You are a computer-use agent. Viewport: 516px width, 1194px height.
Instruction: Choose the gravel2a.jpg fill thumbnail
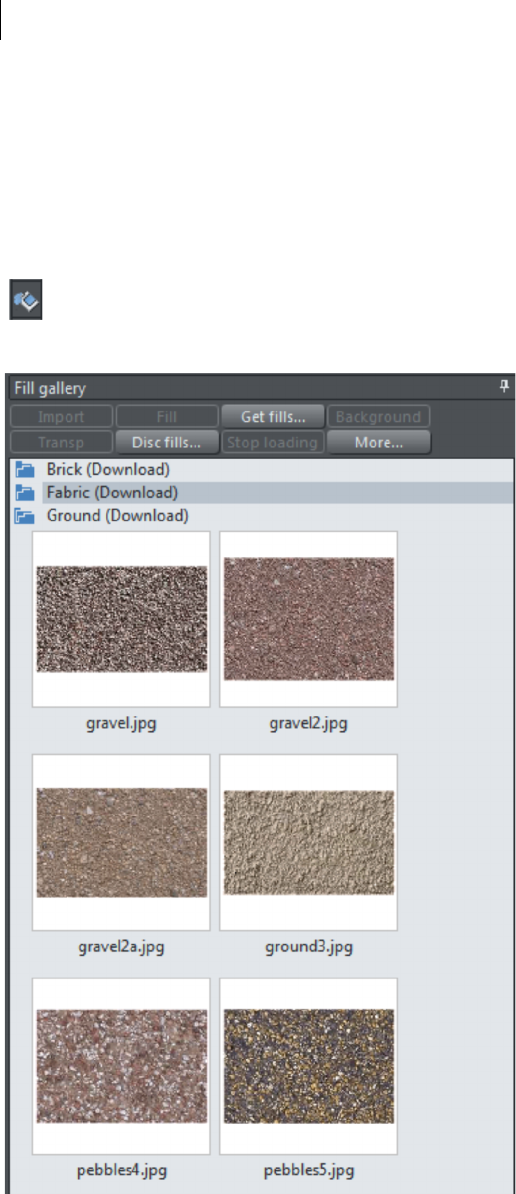tap(121, 842)
